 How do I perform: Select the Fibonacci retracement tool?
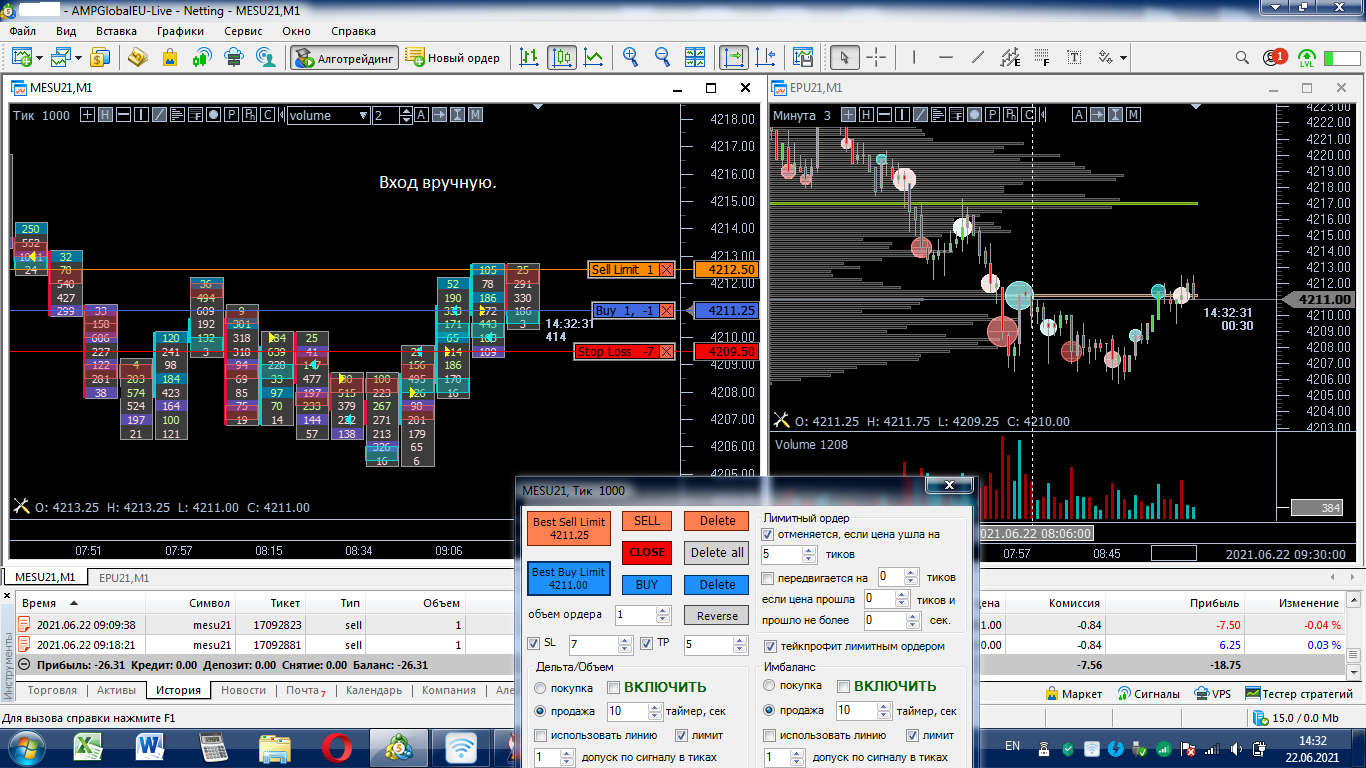(1042, 58)
